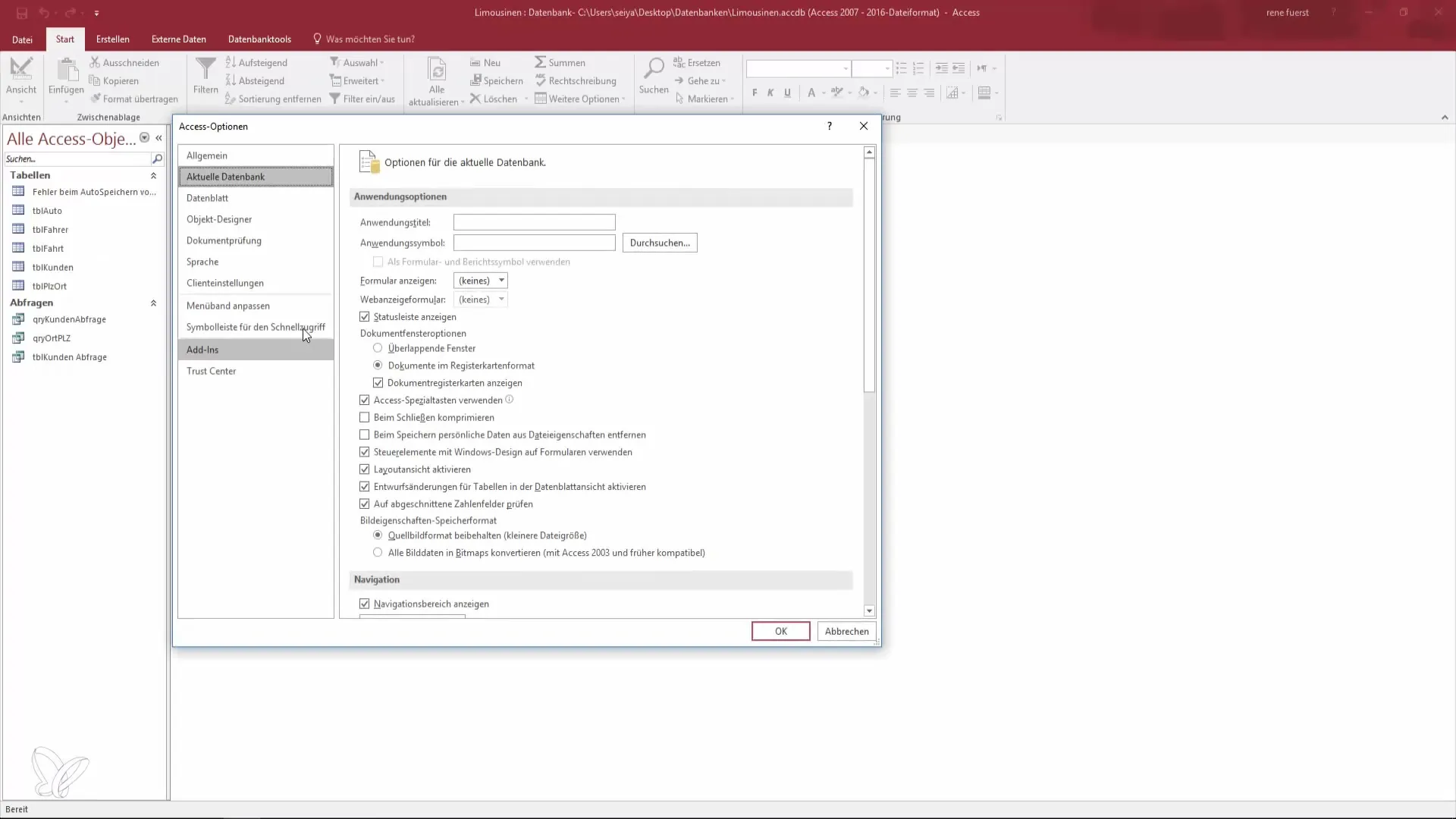The width and height of the screenshot is (1456, 819).
Task: Click the Durchsuchen... button
Action: (660, 243)
